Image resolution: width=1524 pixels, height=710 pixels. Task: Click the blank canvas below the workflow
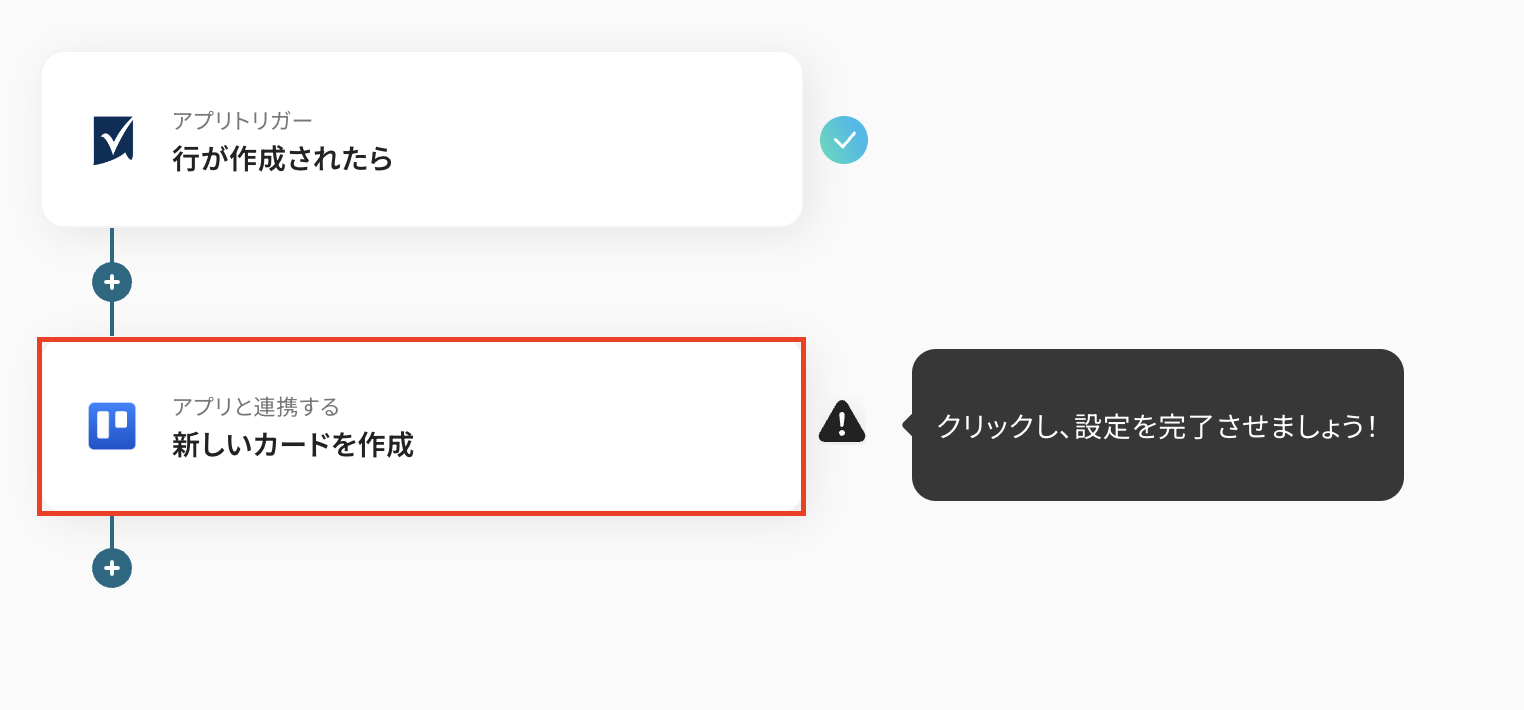tap(700, 650)
